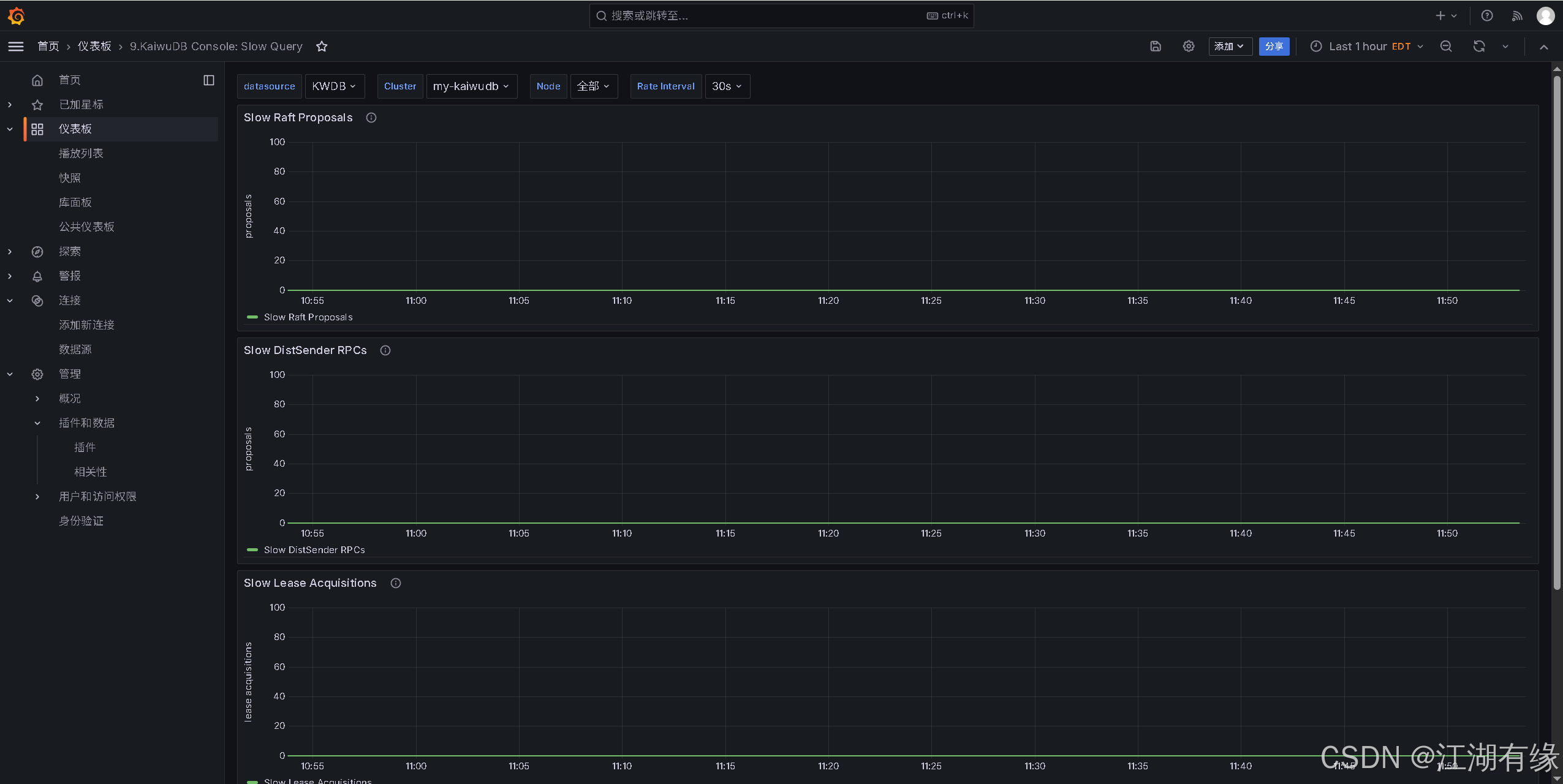The height and width of the screenshot is (784, 1563).
Task: Collapse the 管理 sidebar section
Action: 10,374
